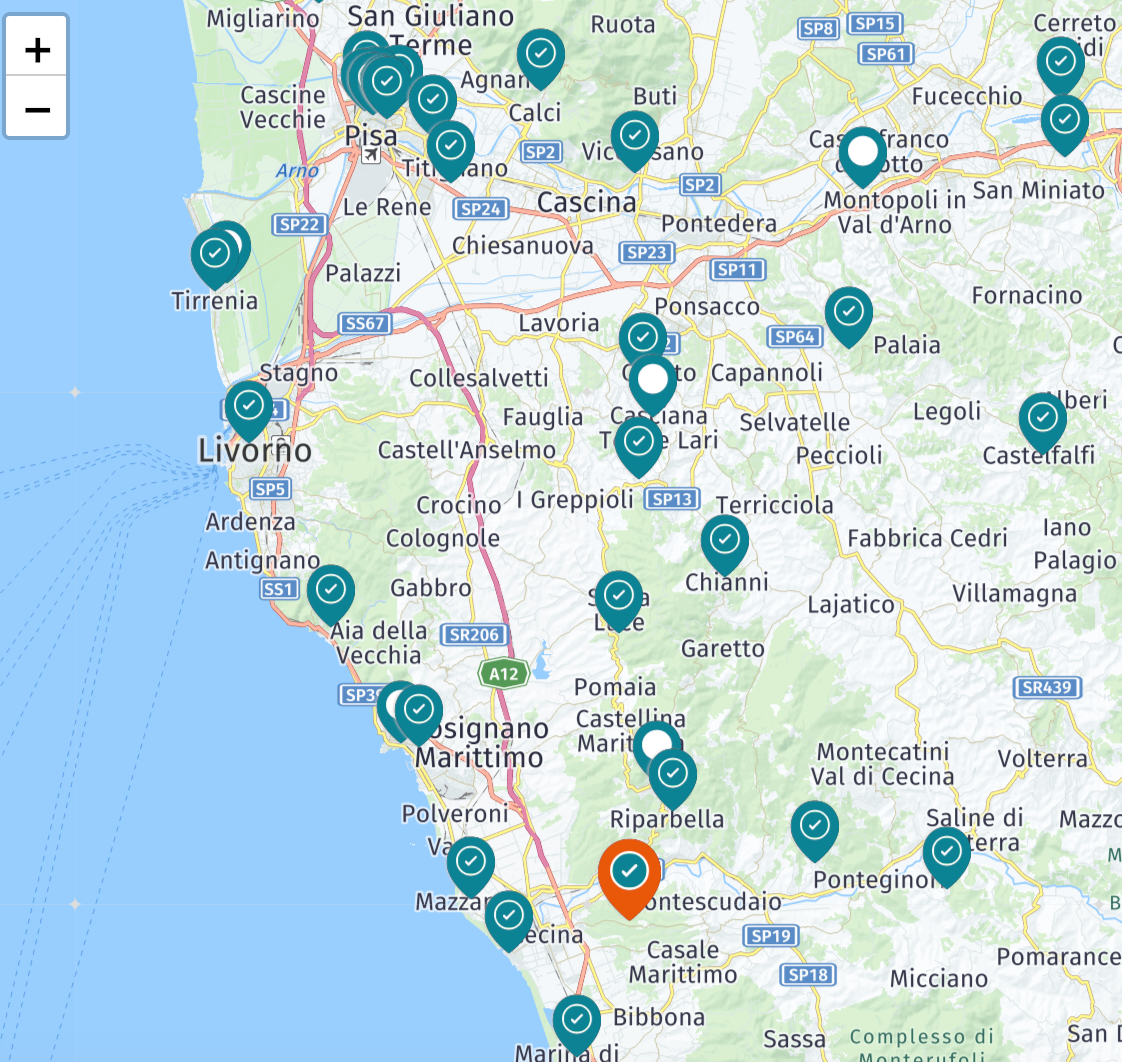Open the white-dot marker above Casciana Terme Lari

pos(652,381)
